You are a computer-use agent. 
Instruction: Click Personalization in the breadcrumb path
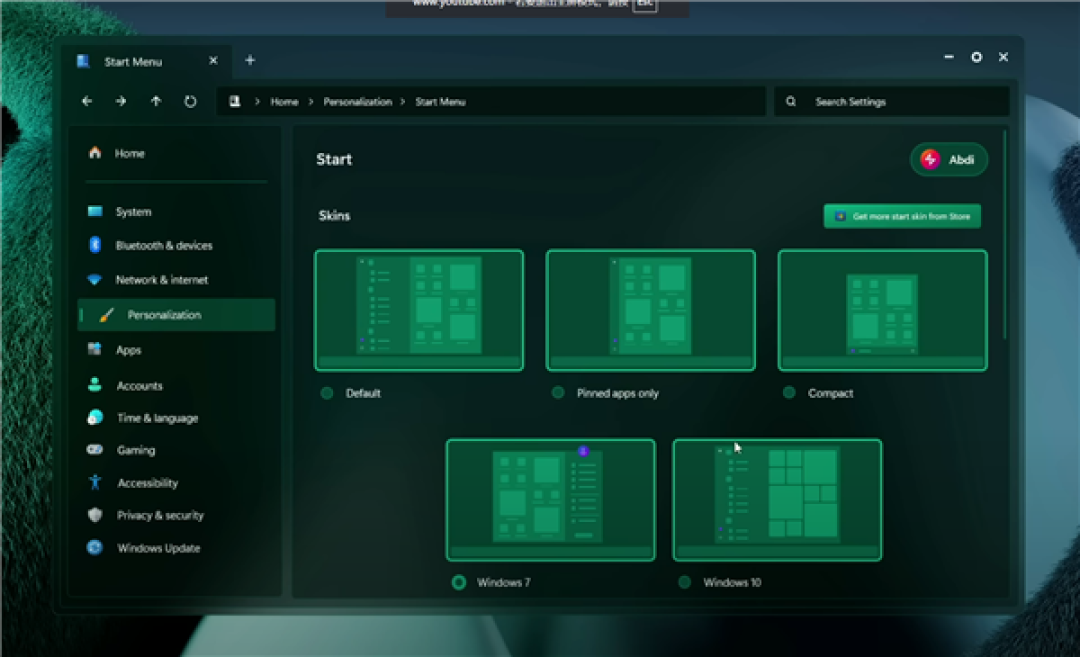[357, 102]
